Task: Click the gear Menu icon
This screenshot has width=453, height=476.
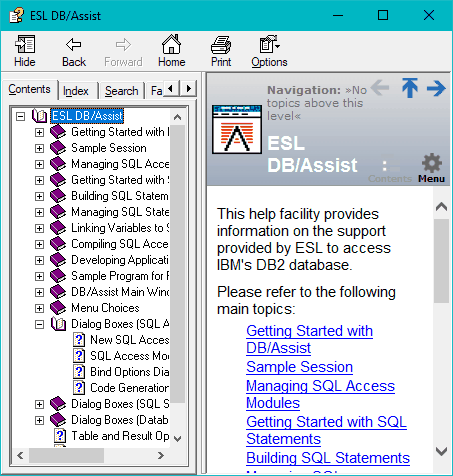Action: tap(432, 163)
